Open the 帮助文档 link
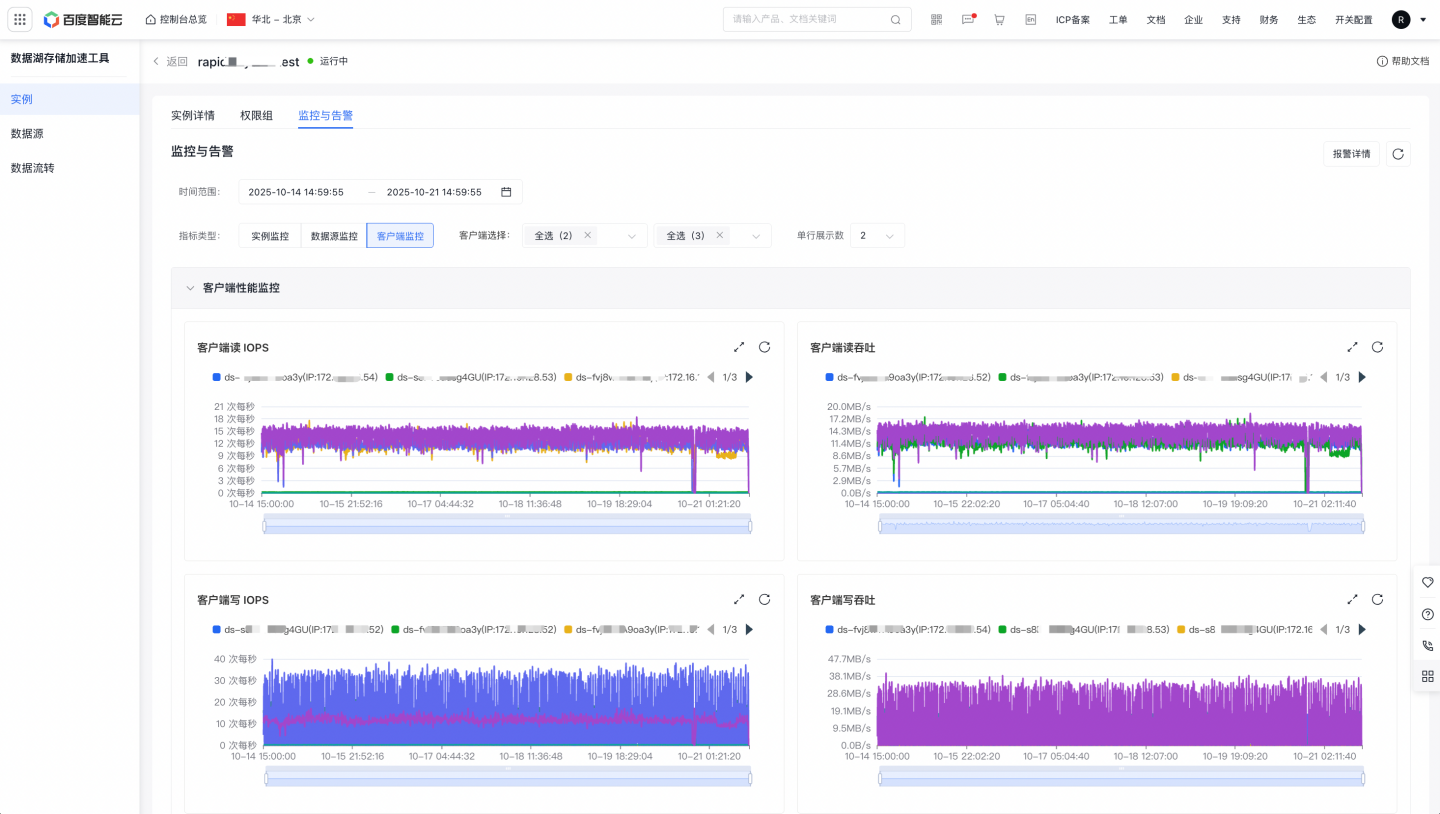 1403,61
